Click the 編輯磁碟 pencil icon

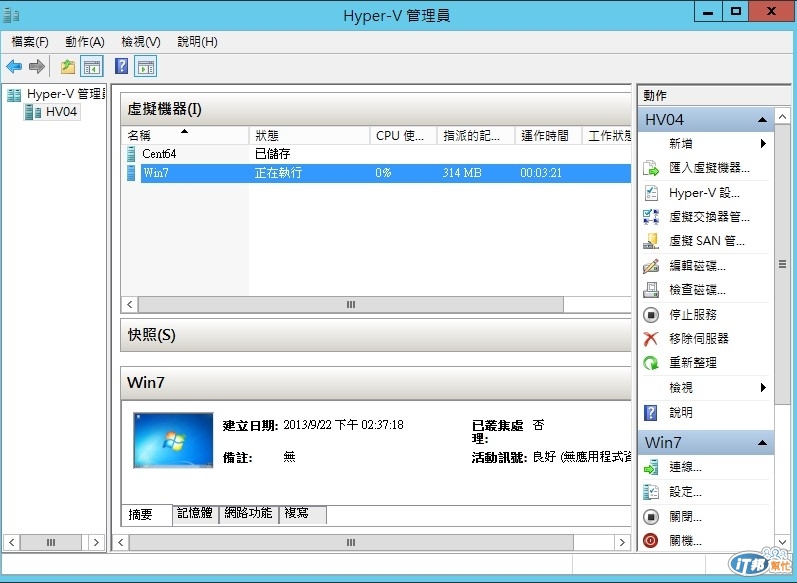pos(651,265)
